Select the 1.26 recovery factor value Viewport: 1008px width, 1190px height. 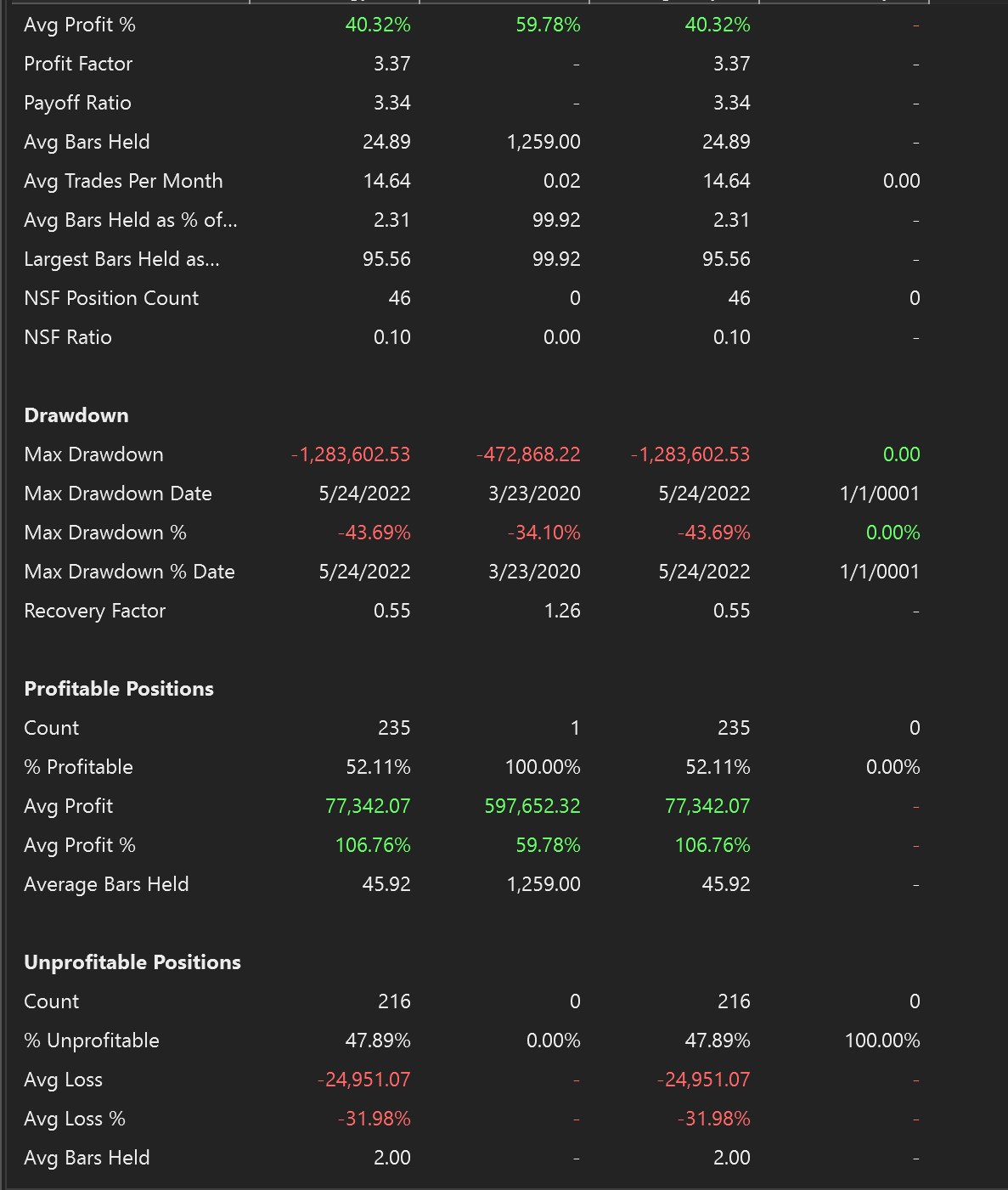click(562, 611)
